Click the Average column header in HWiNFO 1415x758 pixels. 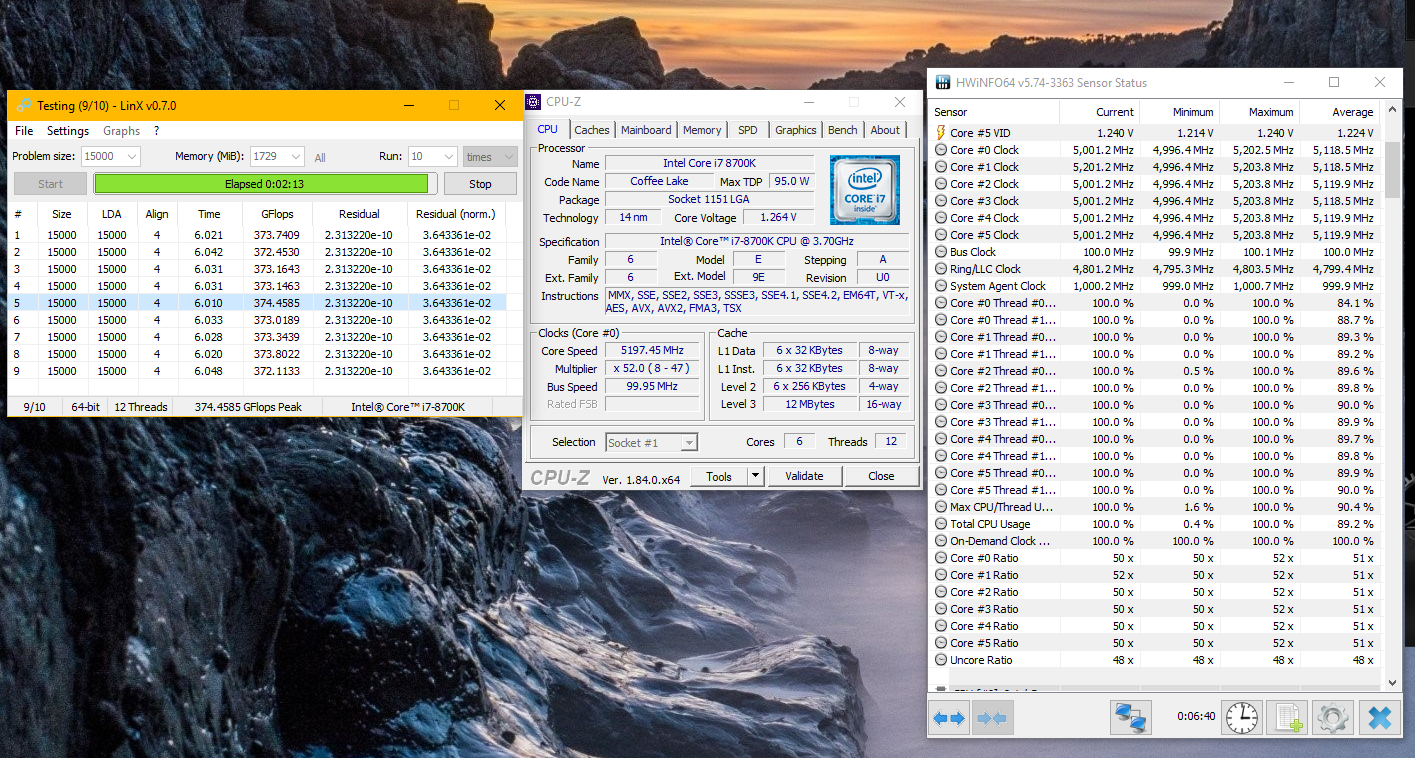1339,112
